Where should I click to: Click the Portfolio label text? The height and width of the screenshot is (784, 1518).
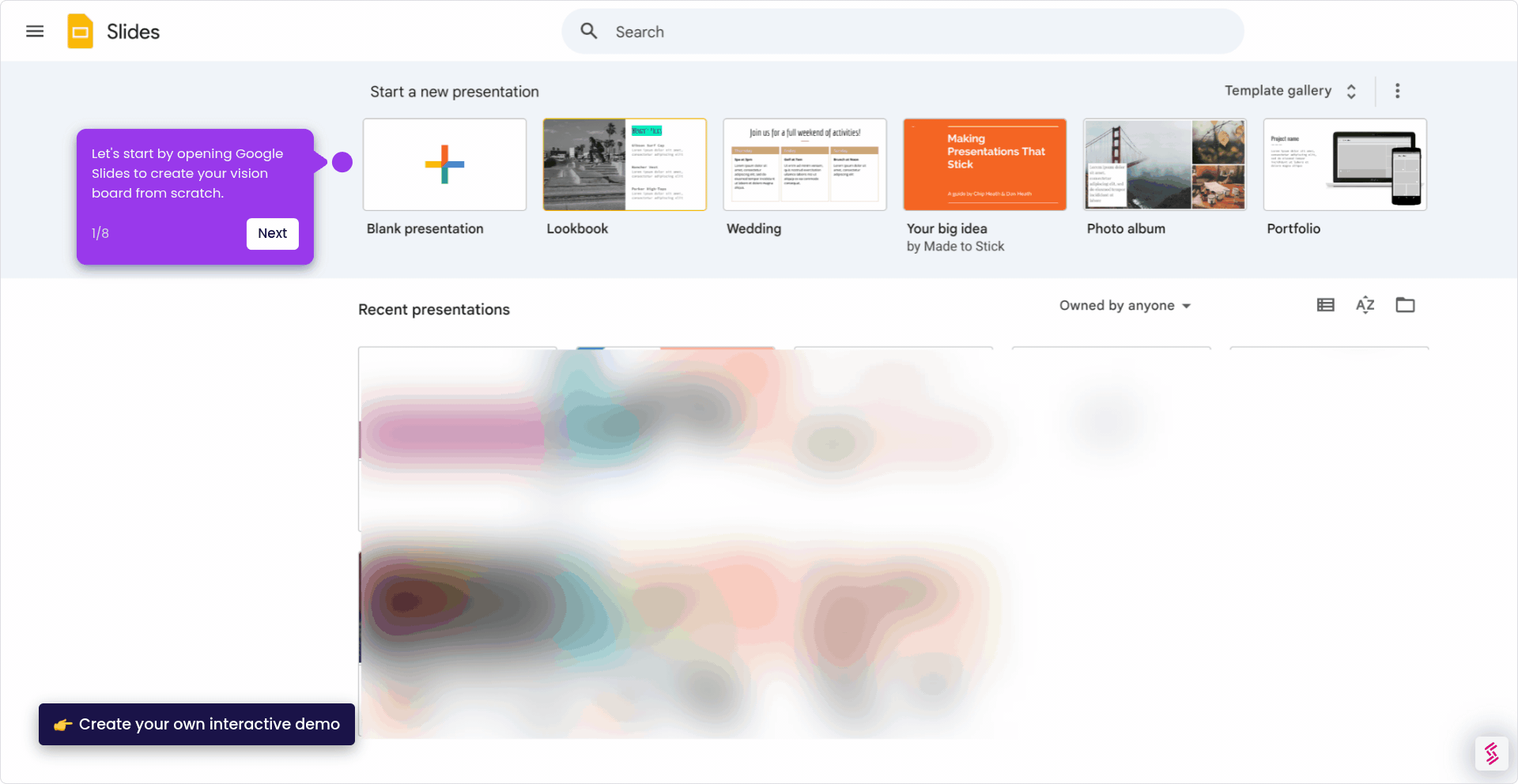[x=1293, y=228]
